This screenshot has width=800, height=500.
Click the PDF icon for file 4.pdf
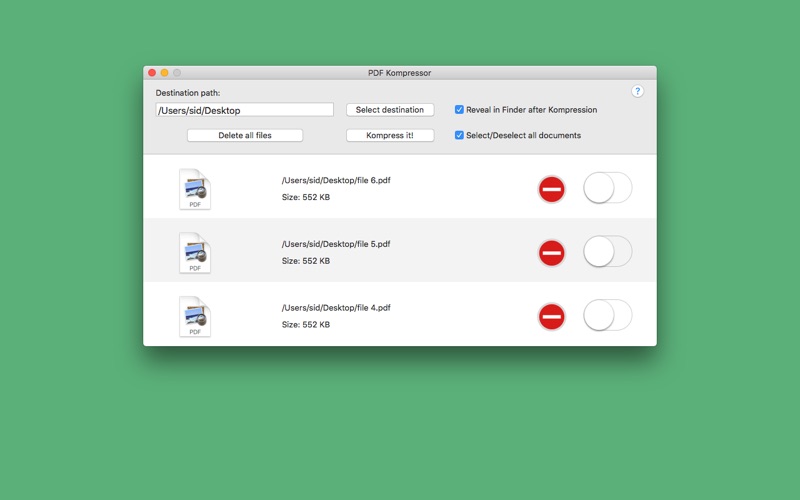point(194,316)
